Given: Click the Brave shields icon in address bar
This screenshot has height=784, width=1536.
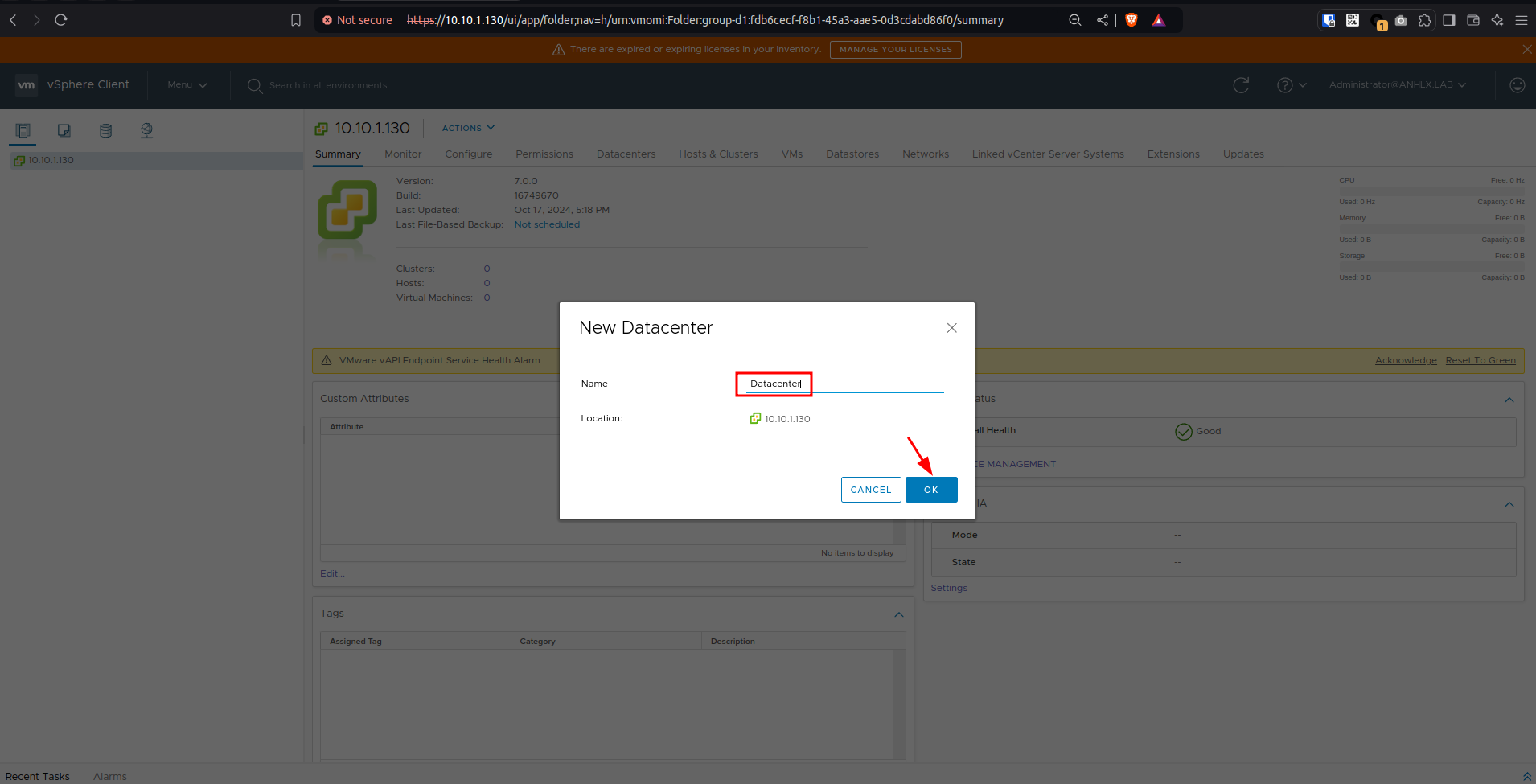Looking at the screenshot, I should (1131, 20).
